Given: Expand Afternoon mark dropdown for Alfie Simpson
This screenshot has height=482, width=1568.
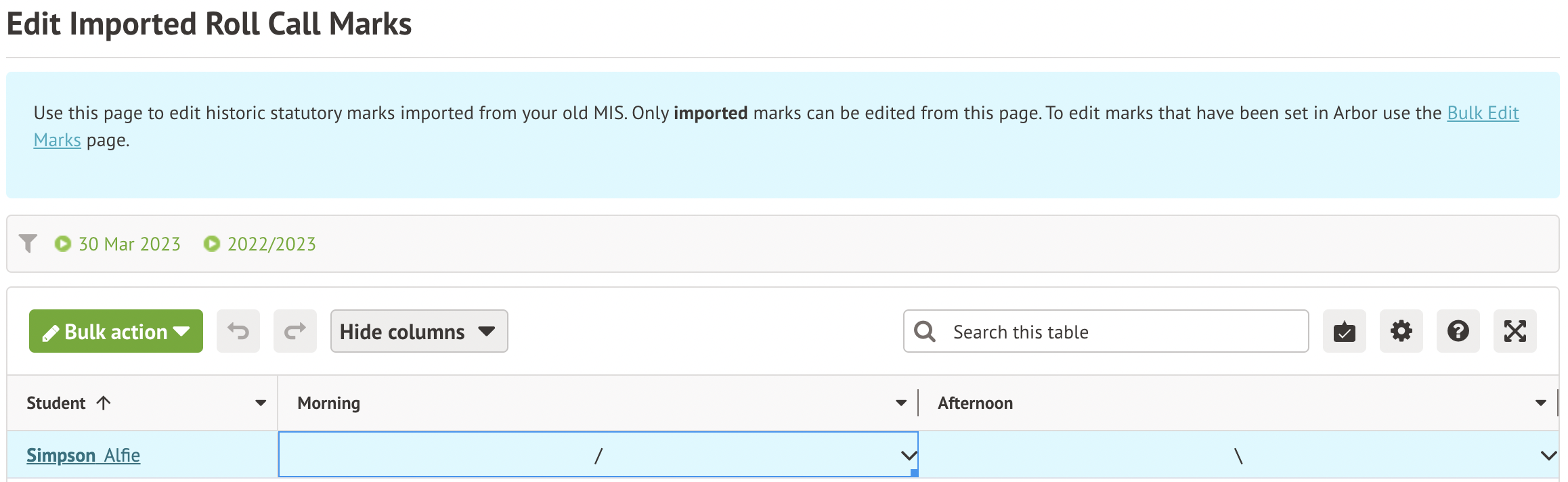Looking at the screenshot, I should [x=1548, y=456].
